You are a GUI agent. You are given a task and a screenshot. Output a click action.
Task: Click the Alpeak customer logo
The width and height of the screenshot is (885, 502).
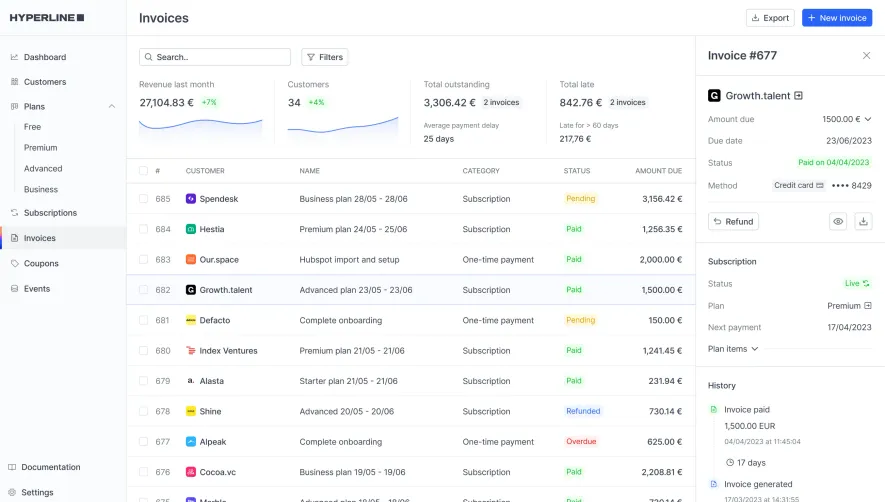pos(191,442)
